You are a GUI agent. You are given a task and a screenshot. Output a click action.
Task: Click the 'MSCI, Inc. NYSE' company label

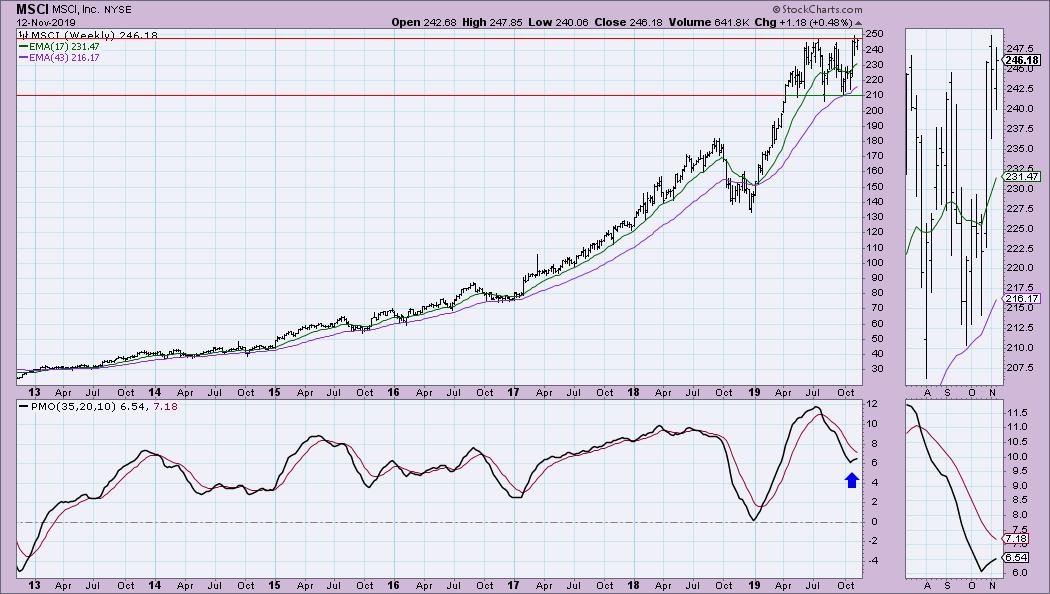(x=91, y=10)
